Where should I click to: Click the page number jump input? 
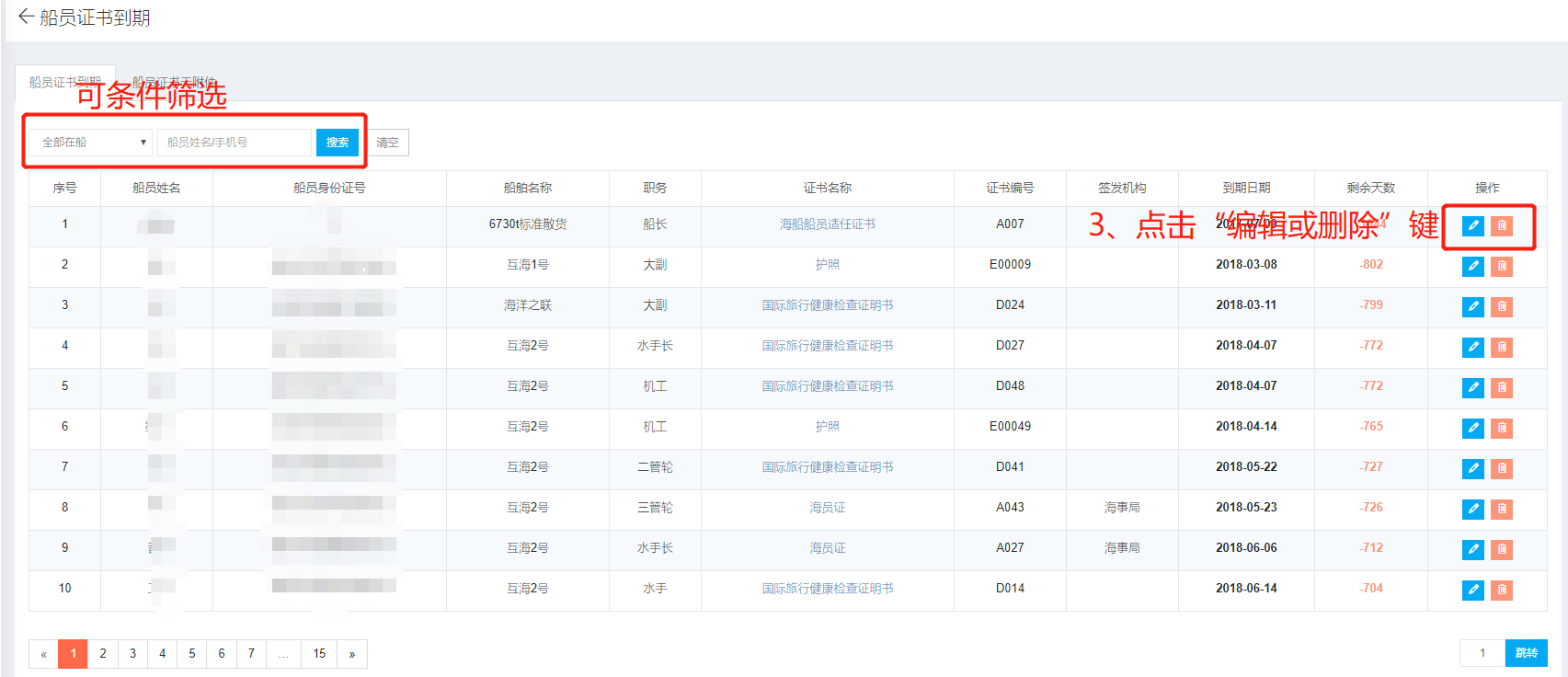point(1482,653)
